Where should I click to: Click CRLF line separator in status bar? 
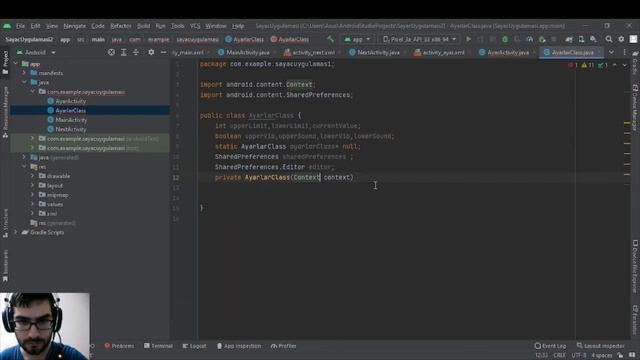click(x=559, y=356)
